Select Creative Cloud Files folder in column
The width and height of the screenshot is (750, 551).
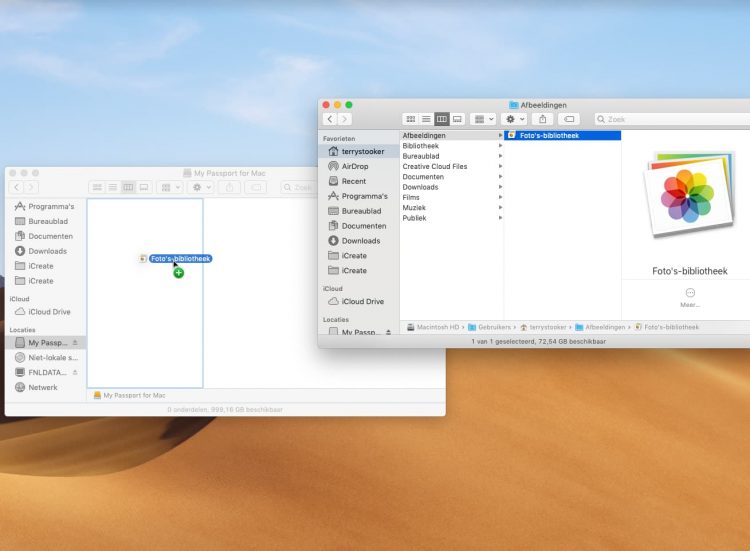click(434, 166)
